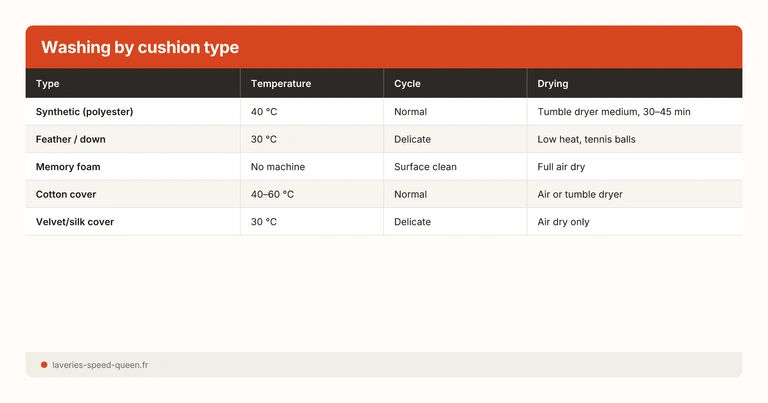Viewport: 768px width, 403px height.
Task: Click the orange dot beside the website URL
Action: tap(44, 365)
